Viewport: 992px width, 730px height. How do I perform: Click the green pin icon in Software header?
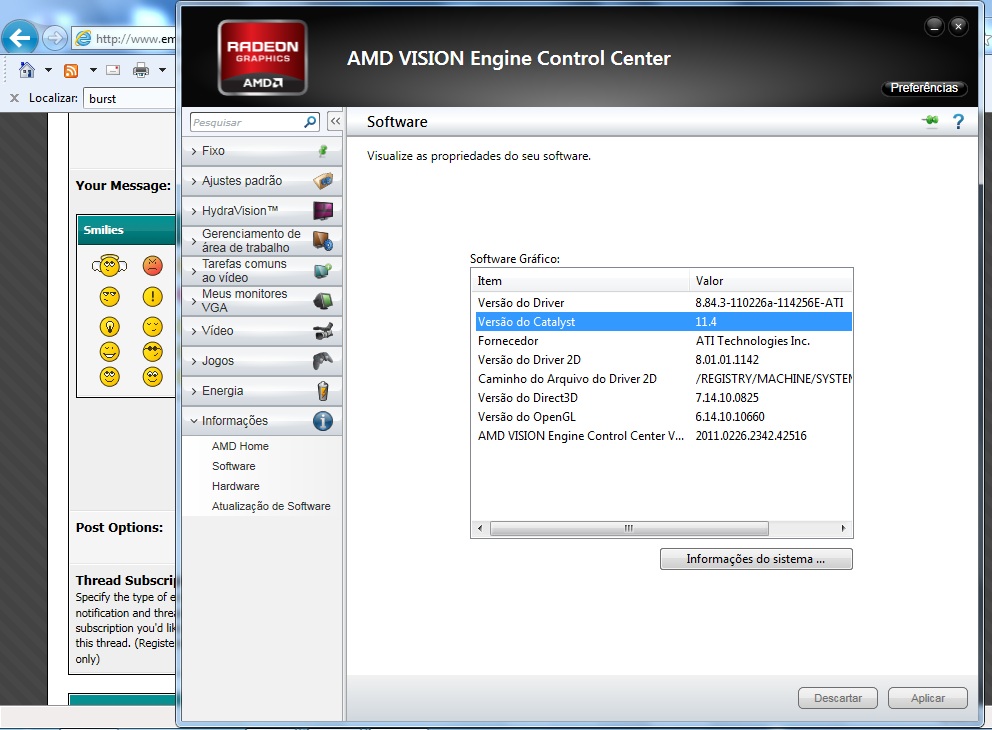(x=930, y=121)
